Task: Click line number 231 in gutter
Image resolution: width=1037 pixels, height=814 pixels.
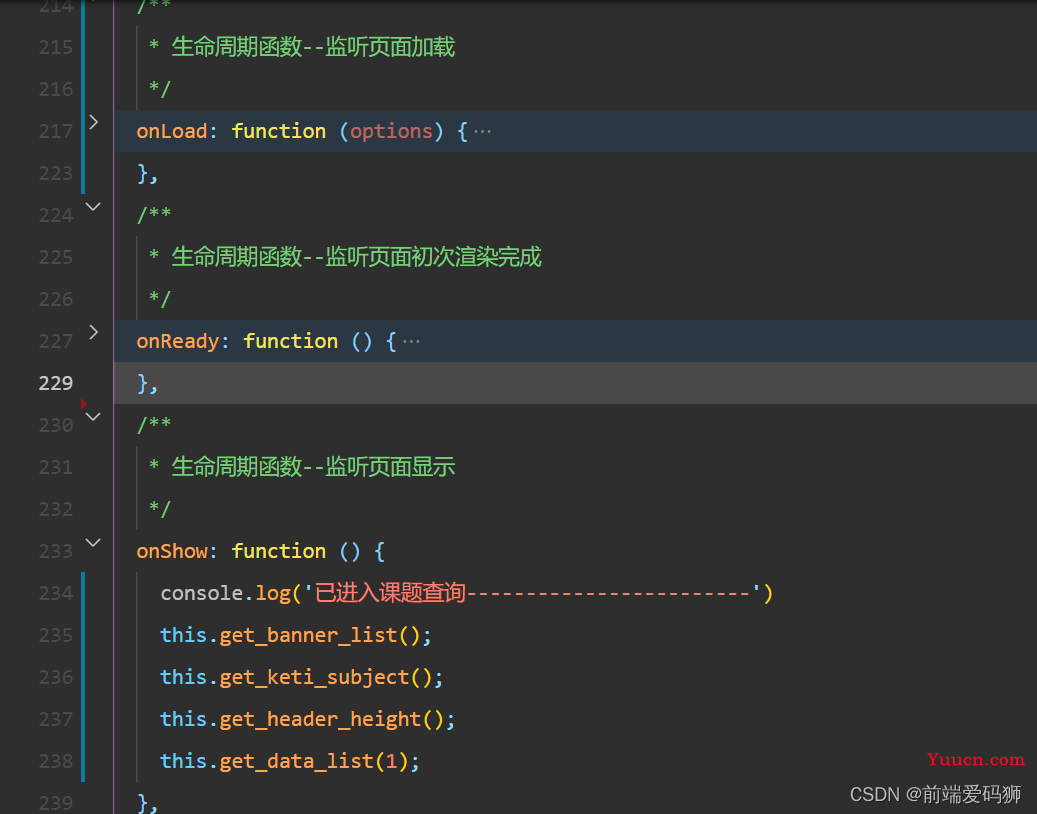Action: point(56,467)
